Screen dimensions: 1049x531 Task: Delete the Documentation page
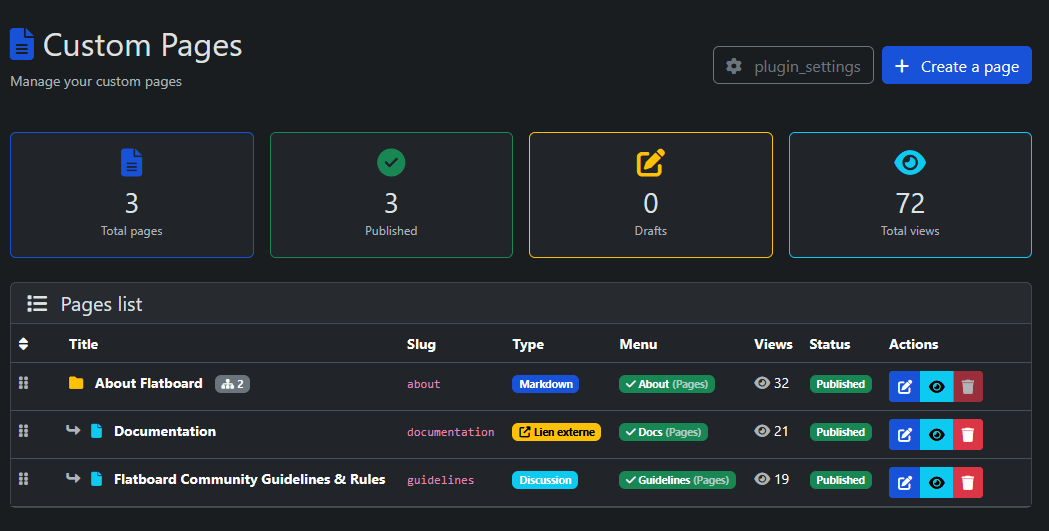coord(967,435)
